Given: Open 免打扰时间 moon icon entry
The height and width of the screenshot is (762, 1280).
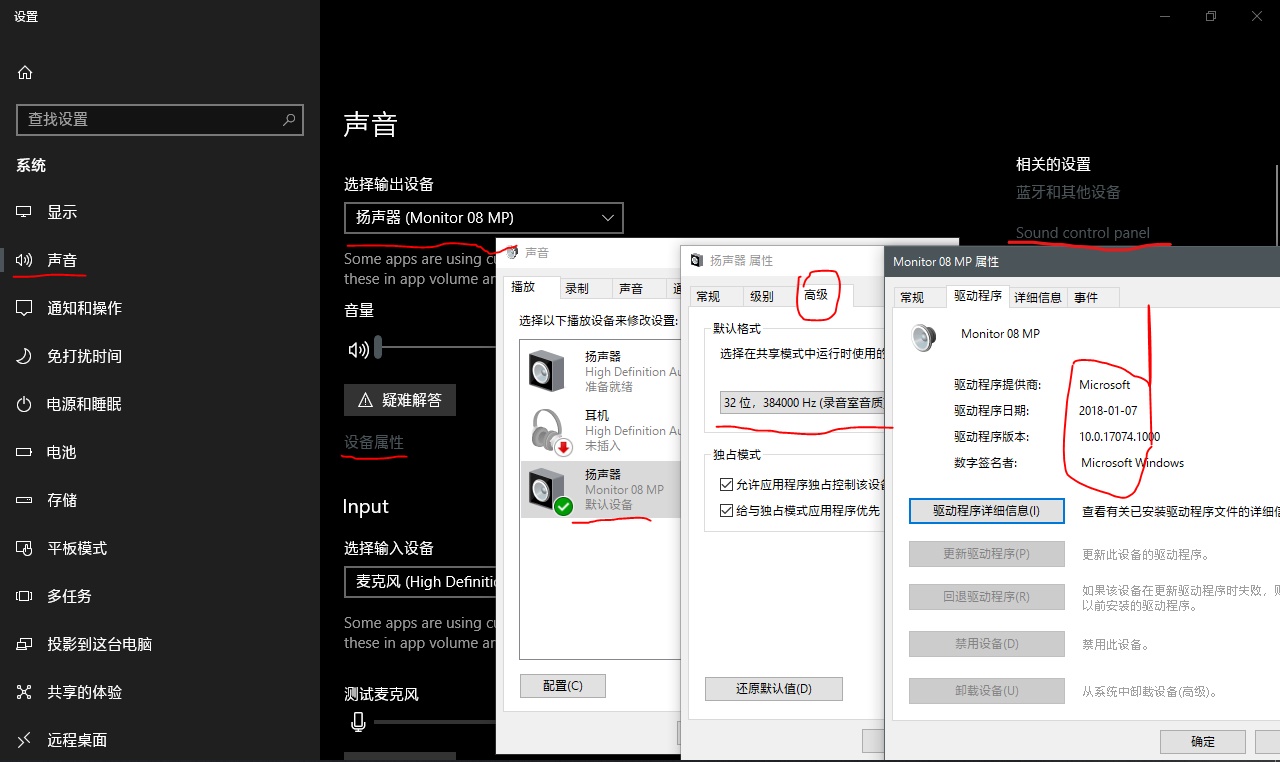Looking at the screenshot, I should 25,356.
